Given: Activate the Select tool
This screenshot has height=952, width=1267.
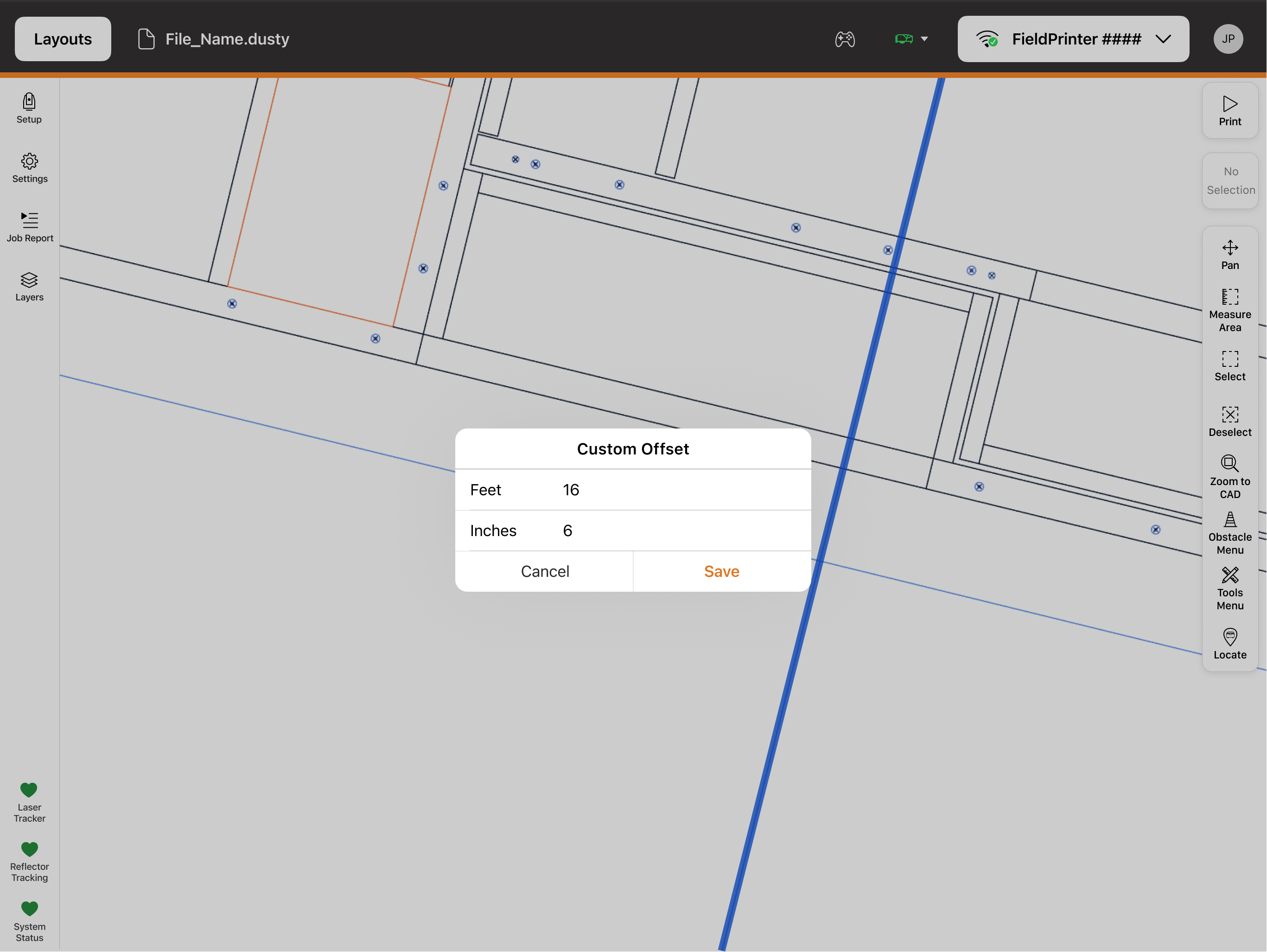Looking at the screenshot, I should pyautogui.click(x=1230, y=367).
